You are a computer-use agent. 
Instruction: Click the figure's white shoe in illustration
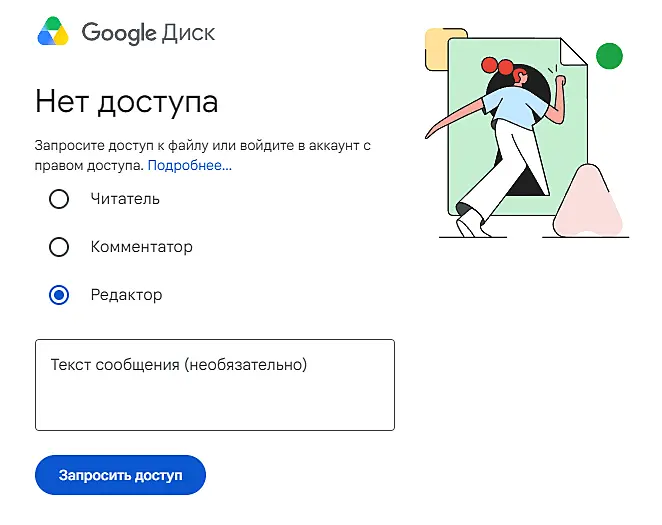(471, 223)
